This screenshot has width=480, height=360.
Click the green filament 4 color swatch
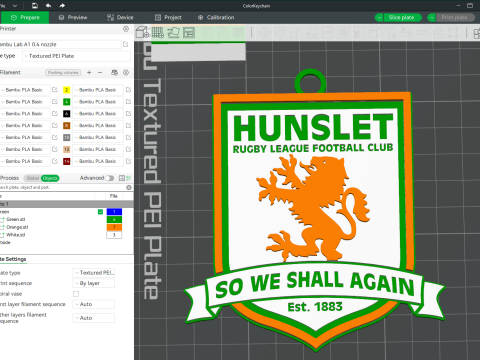pyautogui.click(x=67, y=102)
